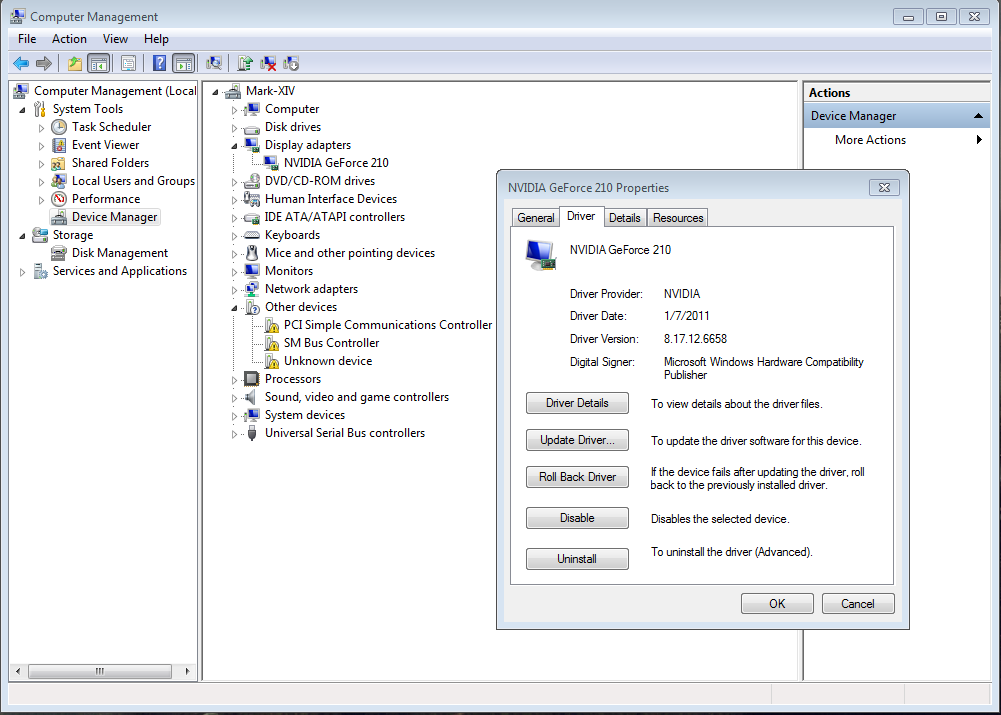Toggle Show/Hide Action Pane toolbar icon
Image resolution: width=1001 pixels, height=715 pixels.
(x=183, y=63)
